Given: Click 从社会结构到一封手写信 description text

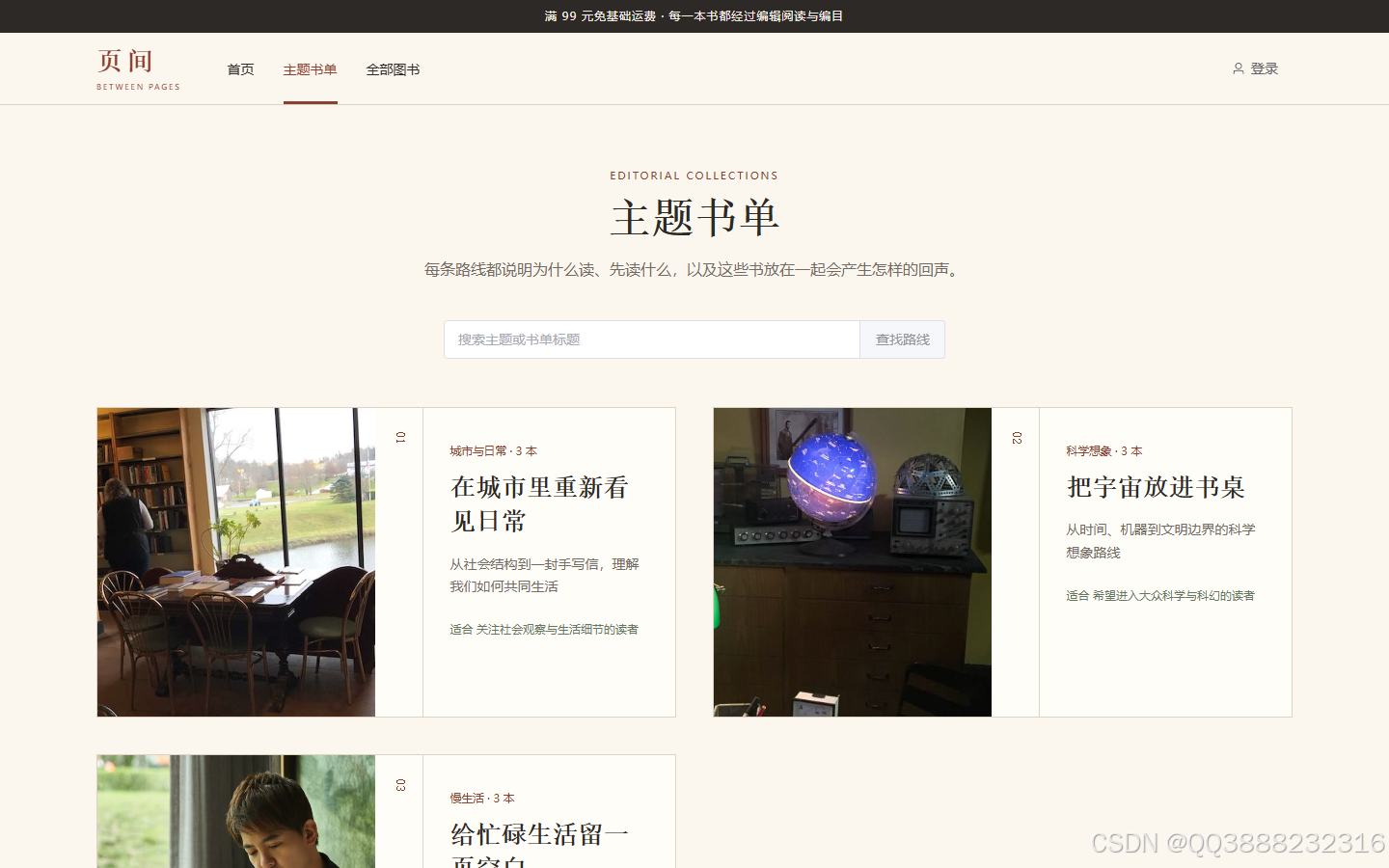Looking at the screenshot, I should click(544, 575).
